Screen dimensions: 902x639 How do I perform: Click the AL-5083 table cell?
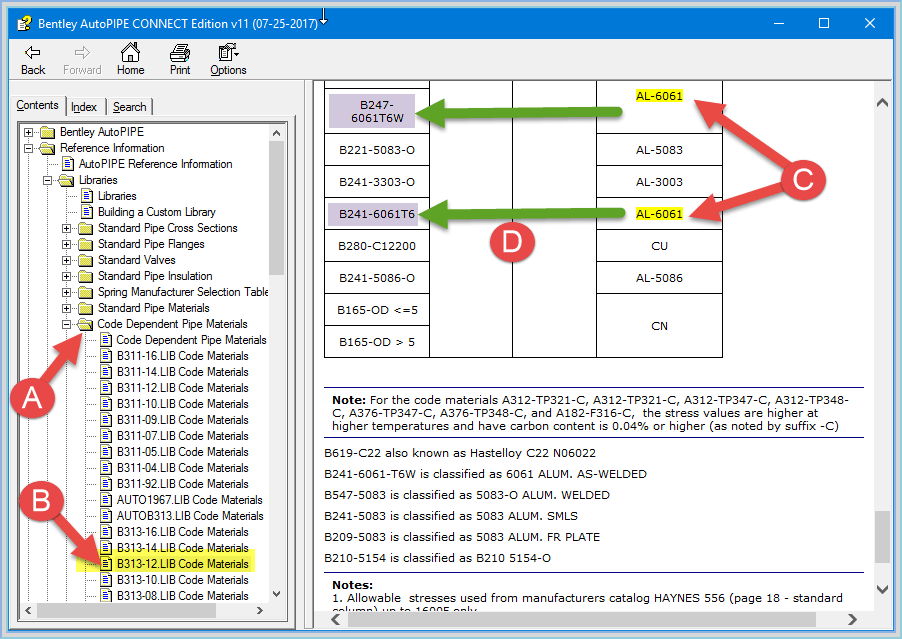point(659,150)
